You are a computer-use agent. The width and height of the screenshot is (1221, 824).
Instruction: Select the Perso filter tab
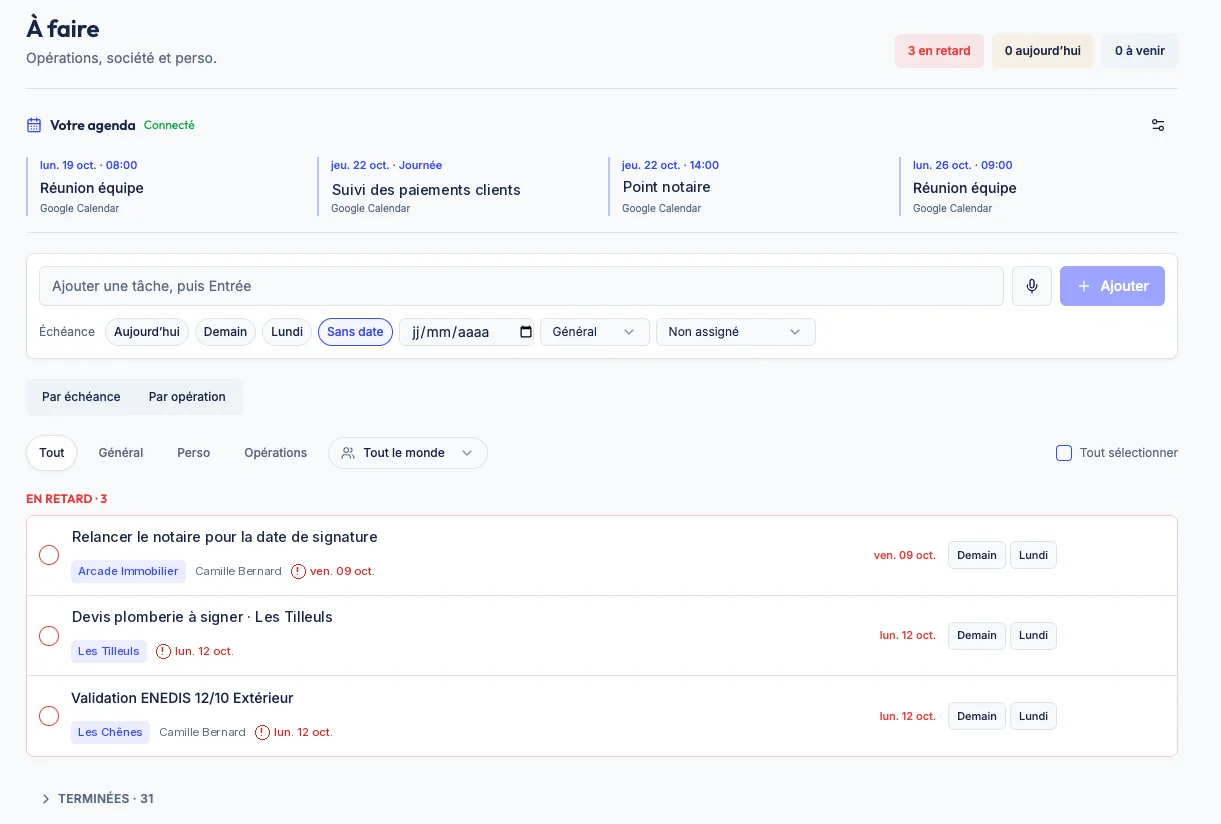[x=194, y=453]
